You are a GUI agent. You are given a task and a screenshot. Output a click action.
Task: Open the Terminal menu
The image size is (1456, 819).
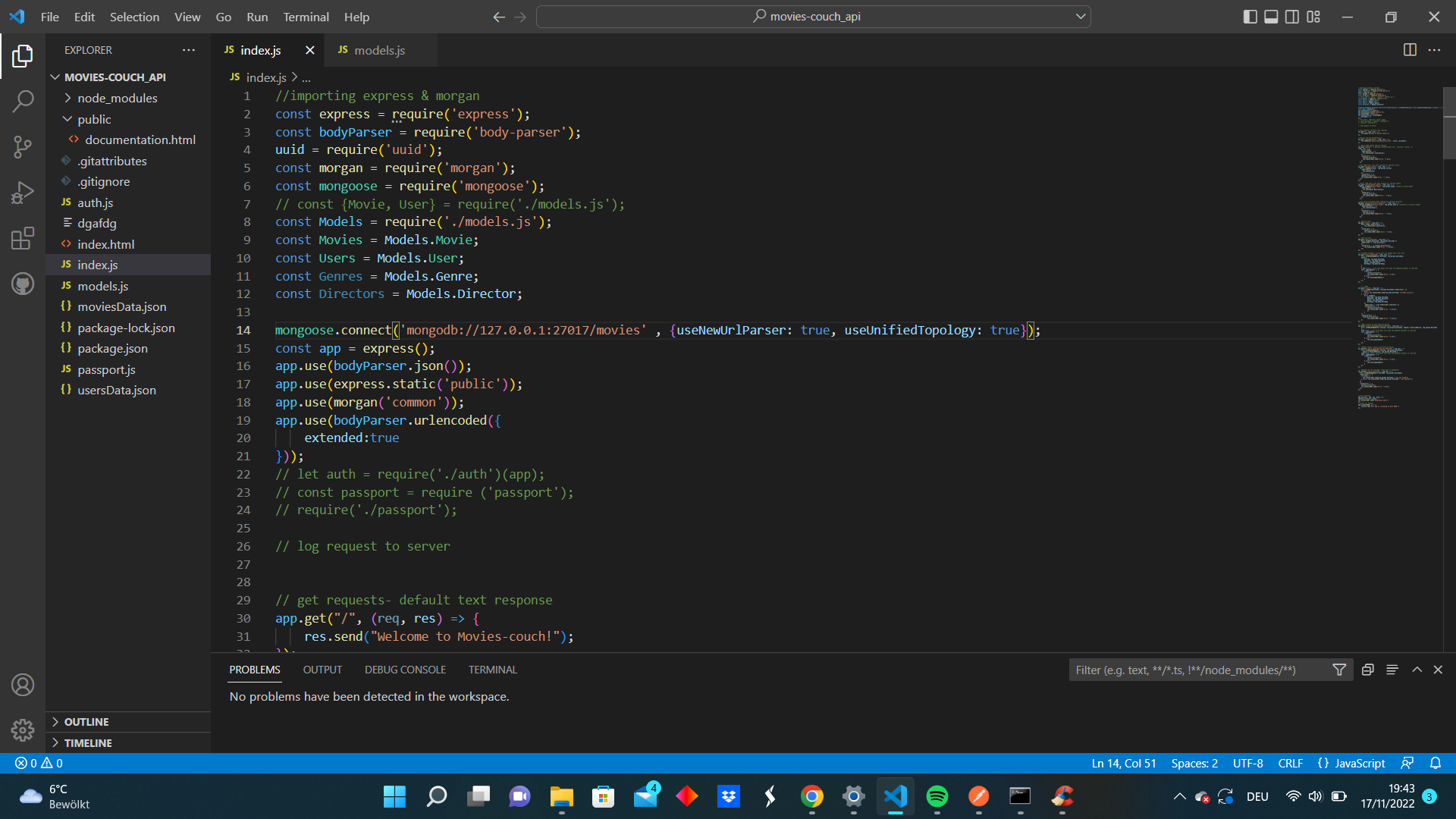(x=306, y=17)
